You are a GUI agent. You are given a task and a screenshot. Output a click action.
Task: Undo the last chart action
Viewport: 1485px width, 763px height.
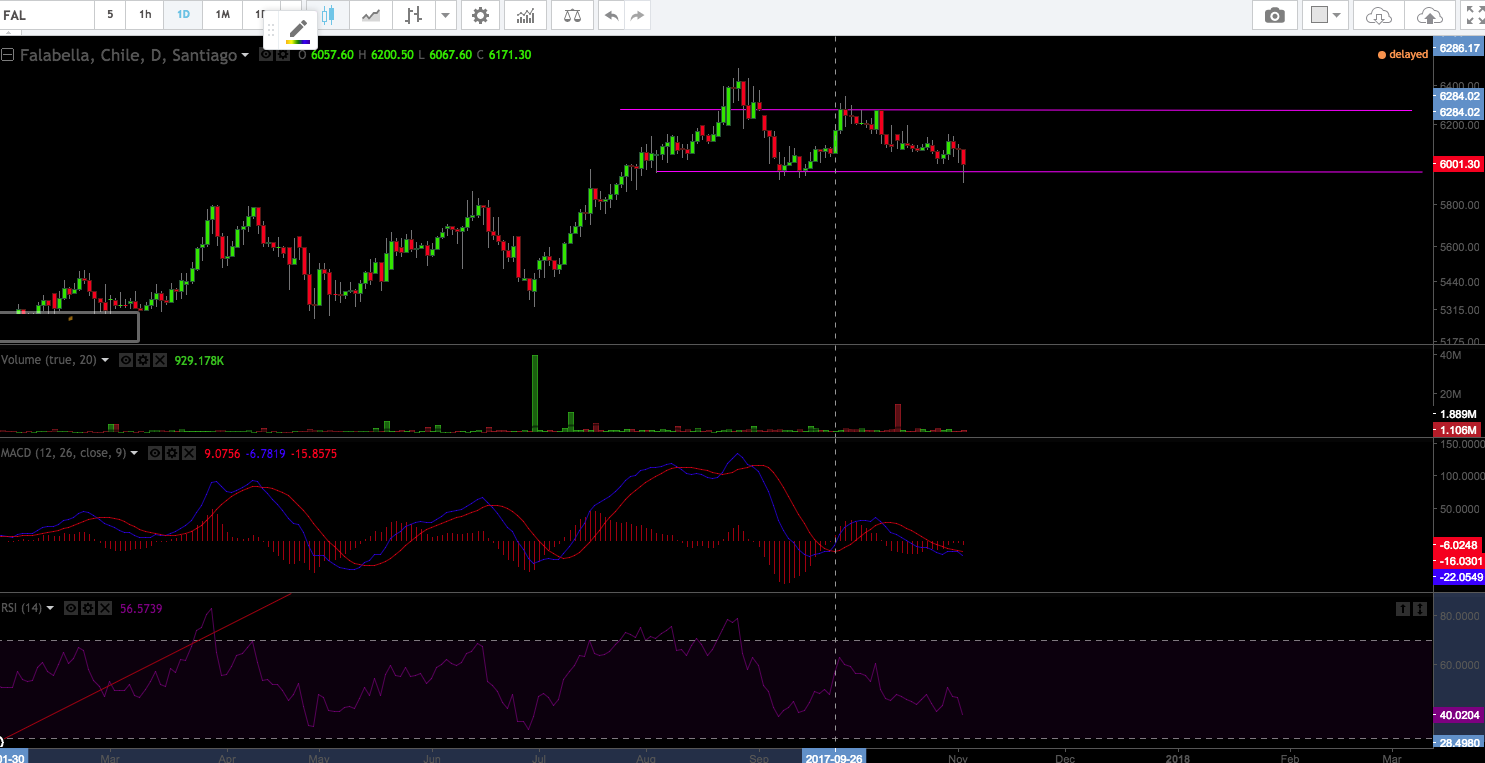(610, 15)
